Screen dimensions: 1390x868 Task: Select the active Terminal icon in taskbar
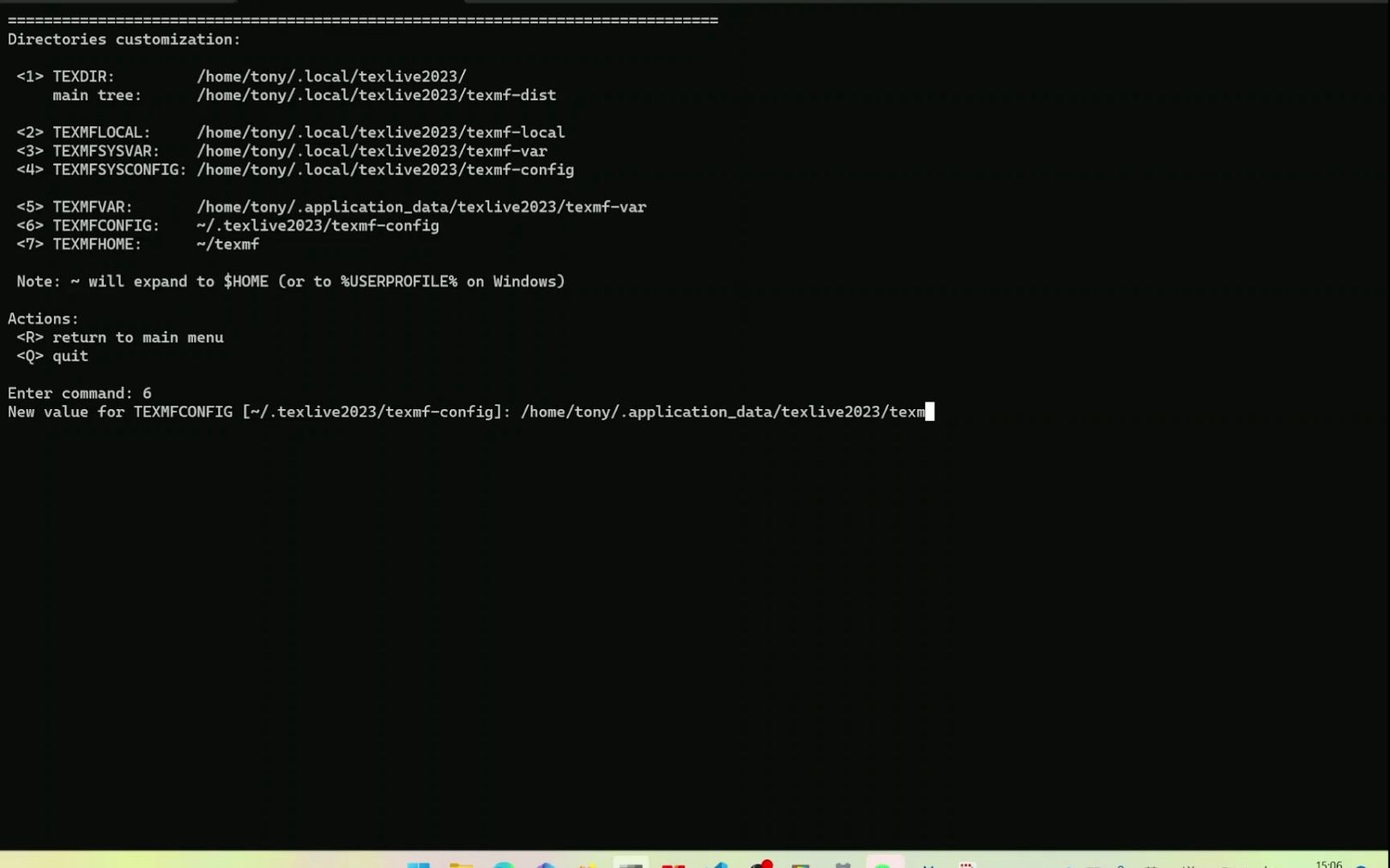pyautogui.click(x=632, y=862)
